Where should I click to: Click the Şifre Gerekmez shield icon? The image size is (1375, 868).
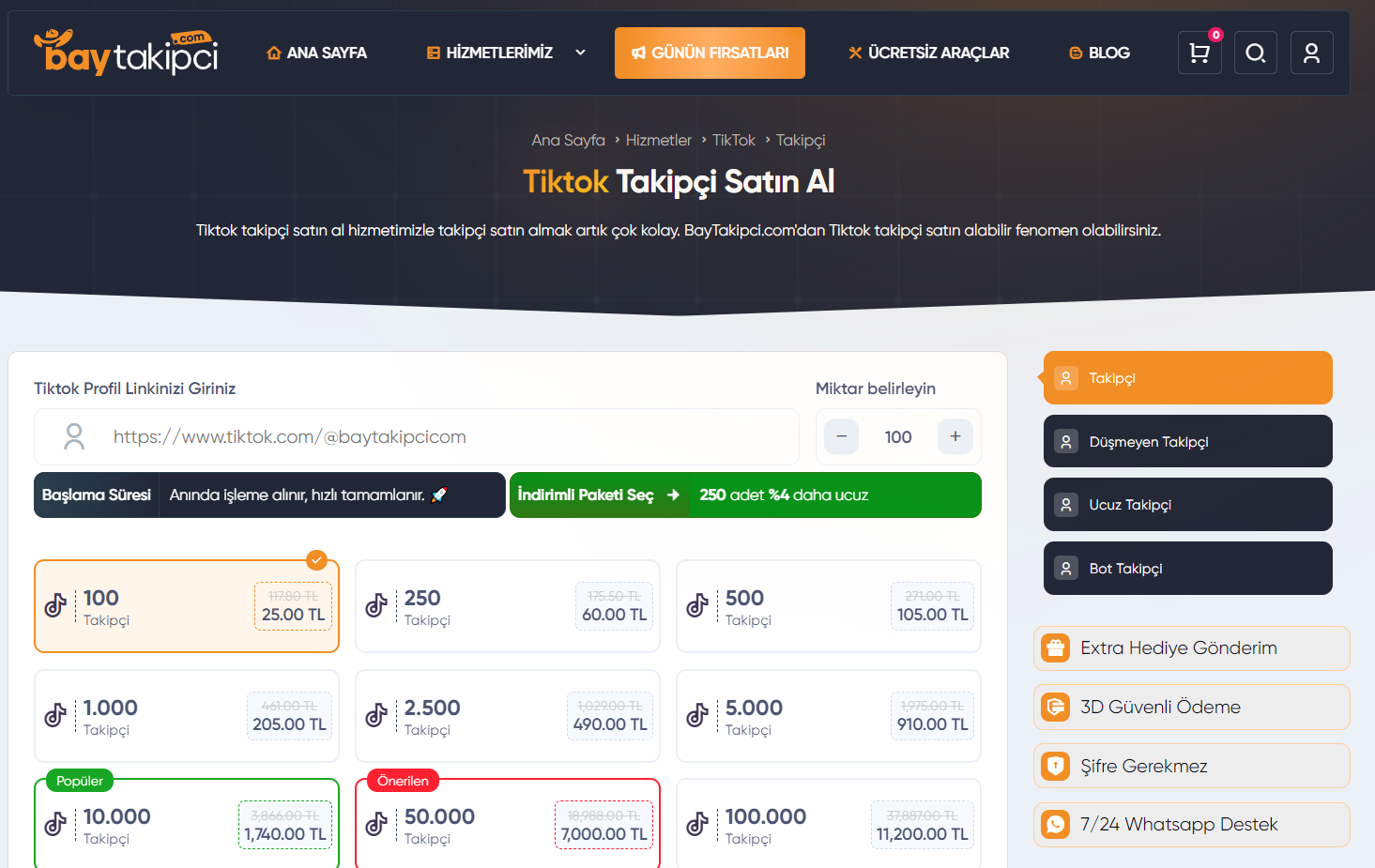pos(1056,767)
